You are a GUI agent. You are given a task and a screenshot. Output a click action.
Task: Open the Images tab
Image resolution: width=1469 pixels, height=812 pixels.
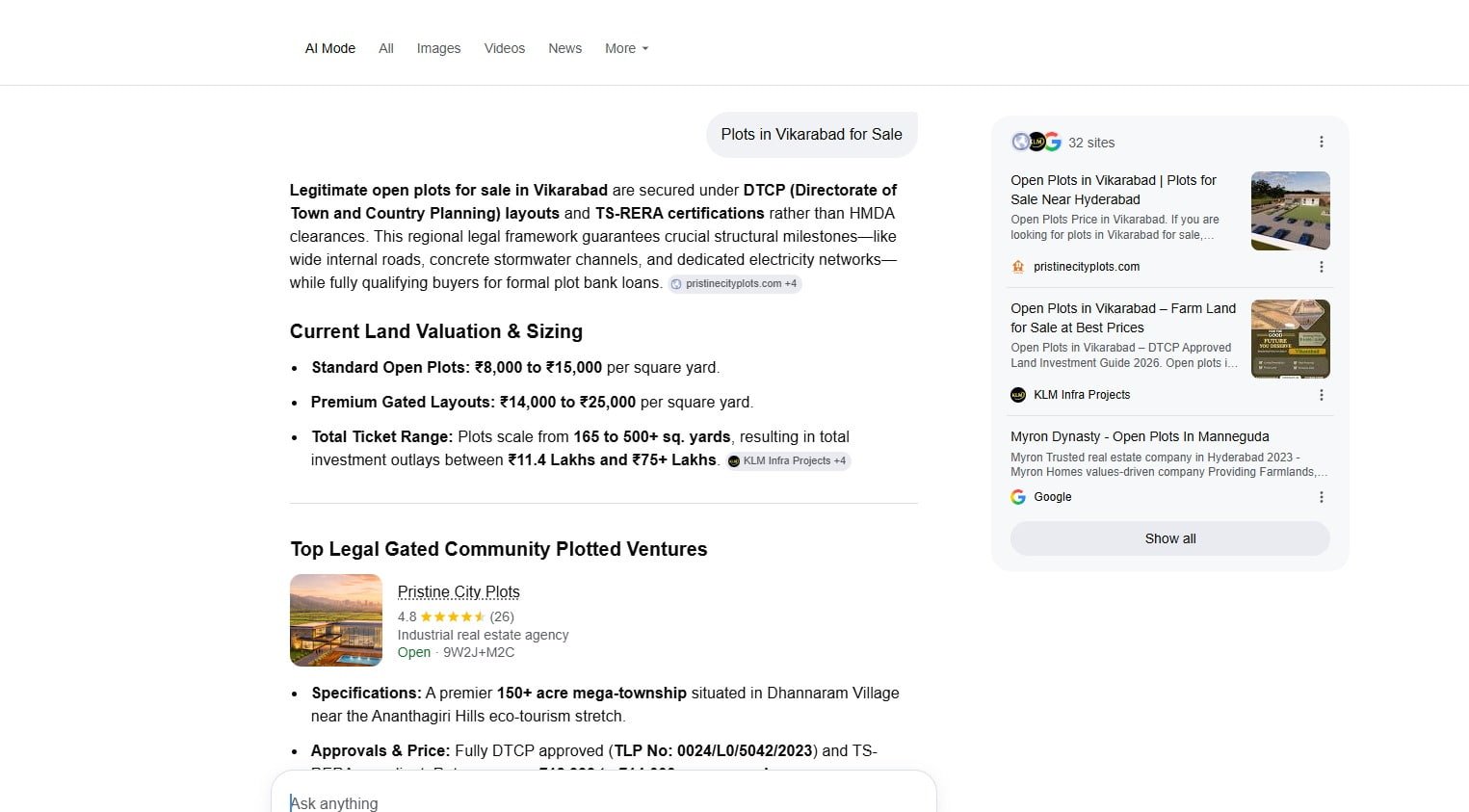(438, 48)
